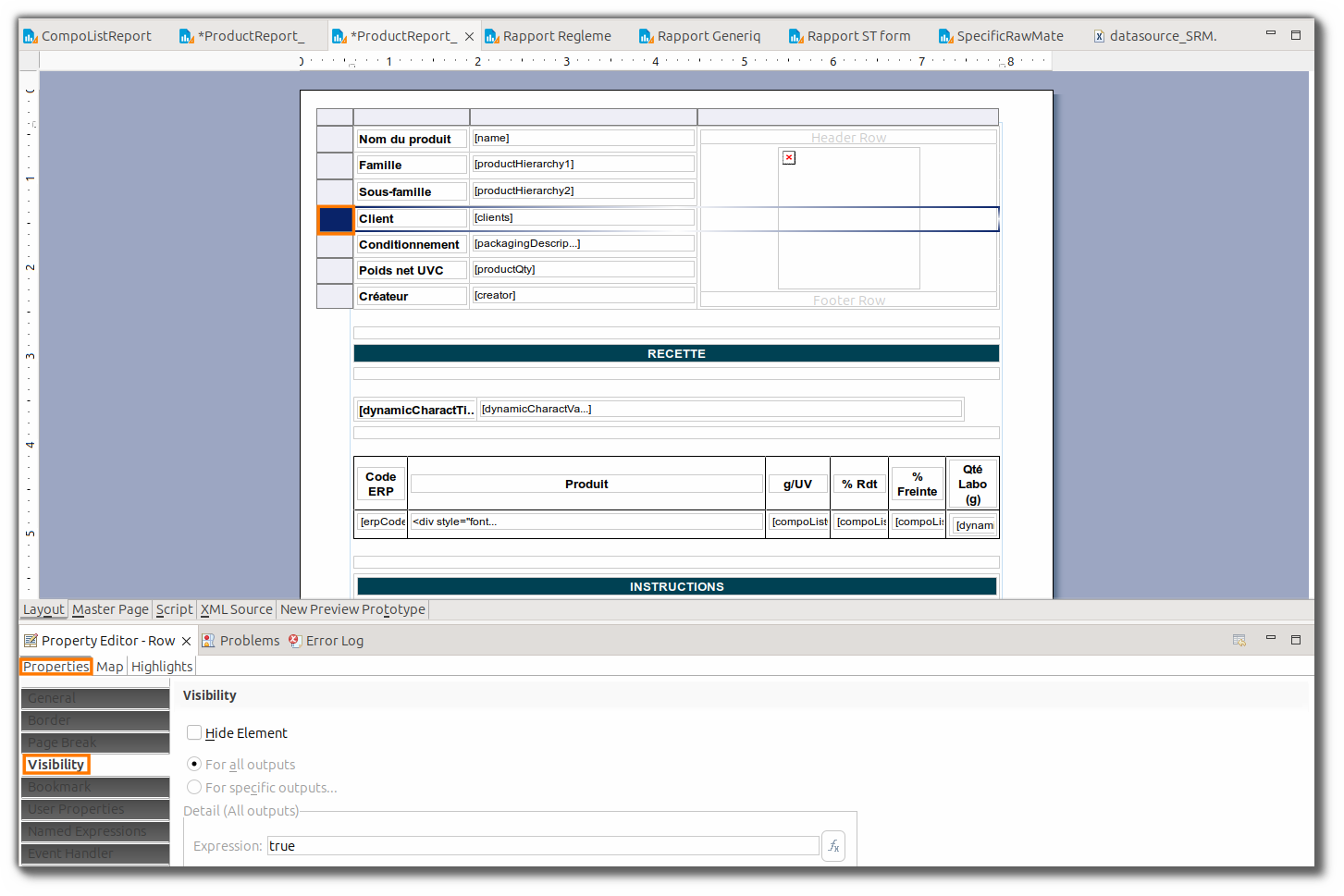Screen dimensions: 1344x896
Task: Open the datasource_SRM file tab
Action: coord(1154,36)
